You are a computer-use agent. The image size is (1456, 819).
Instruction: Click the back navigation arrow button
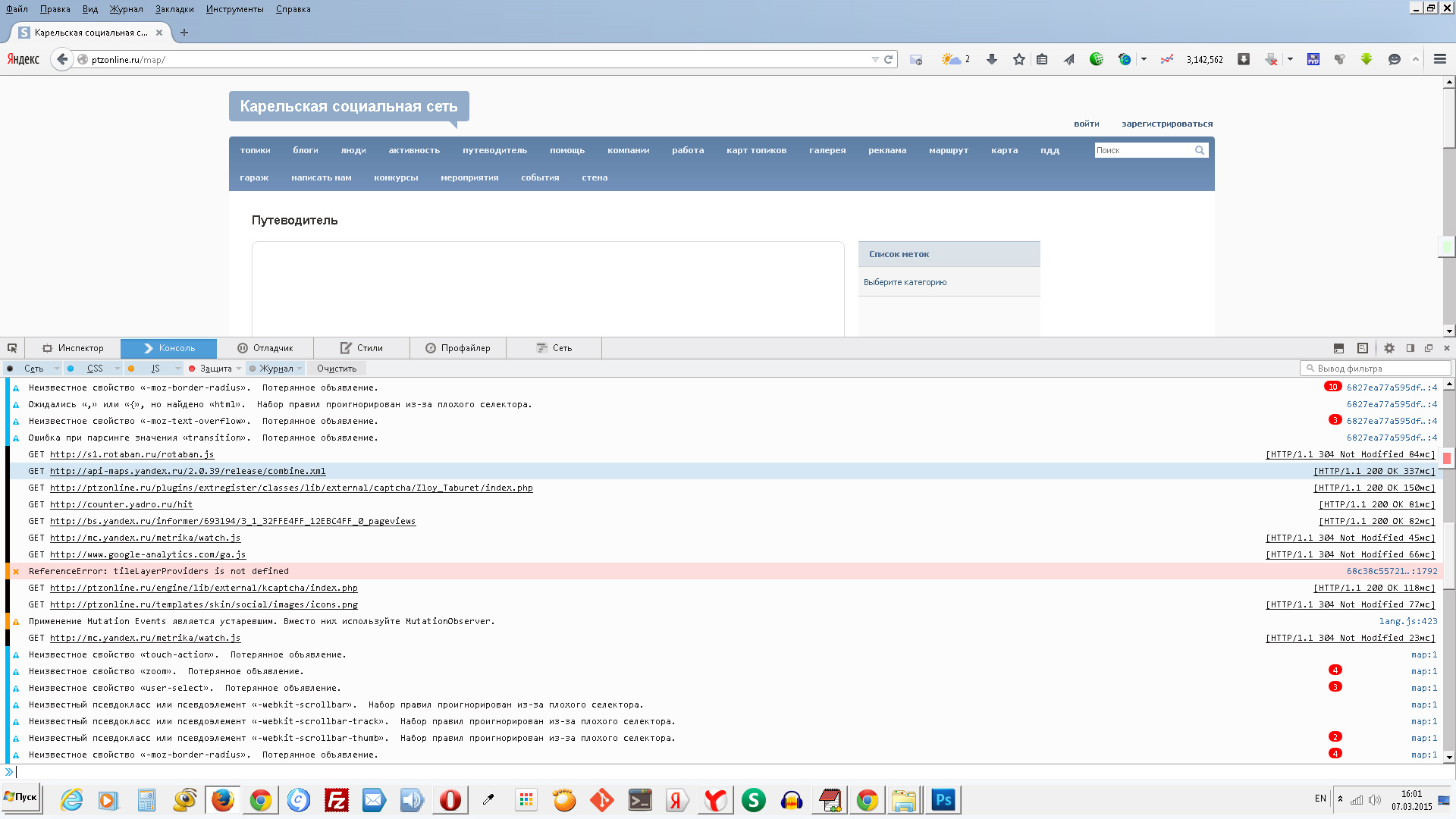pos(62,59)
